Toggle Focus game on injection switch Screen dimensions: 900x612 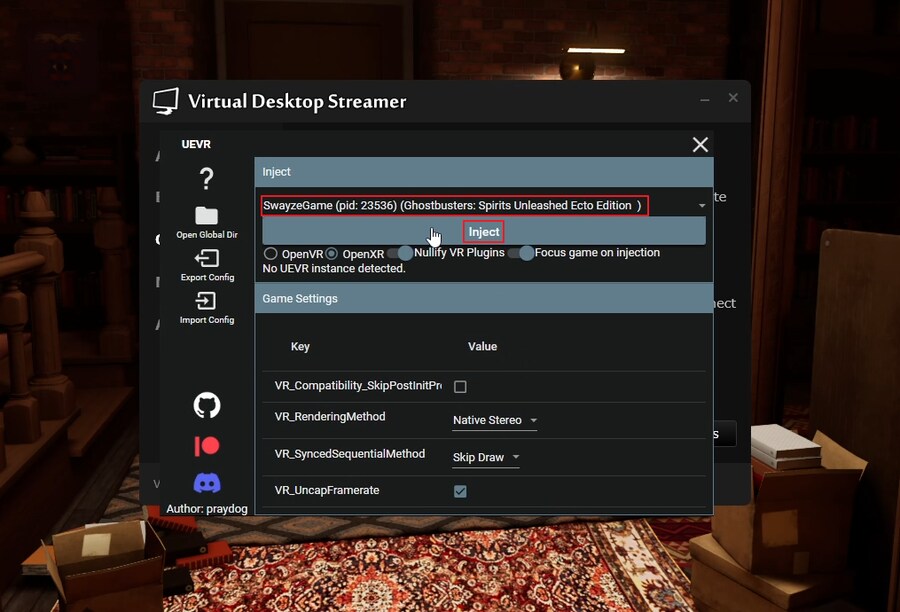[x=520, y=253]
